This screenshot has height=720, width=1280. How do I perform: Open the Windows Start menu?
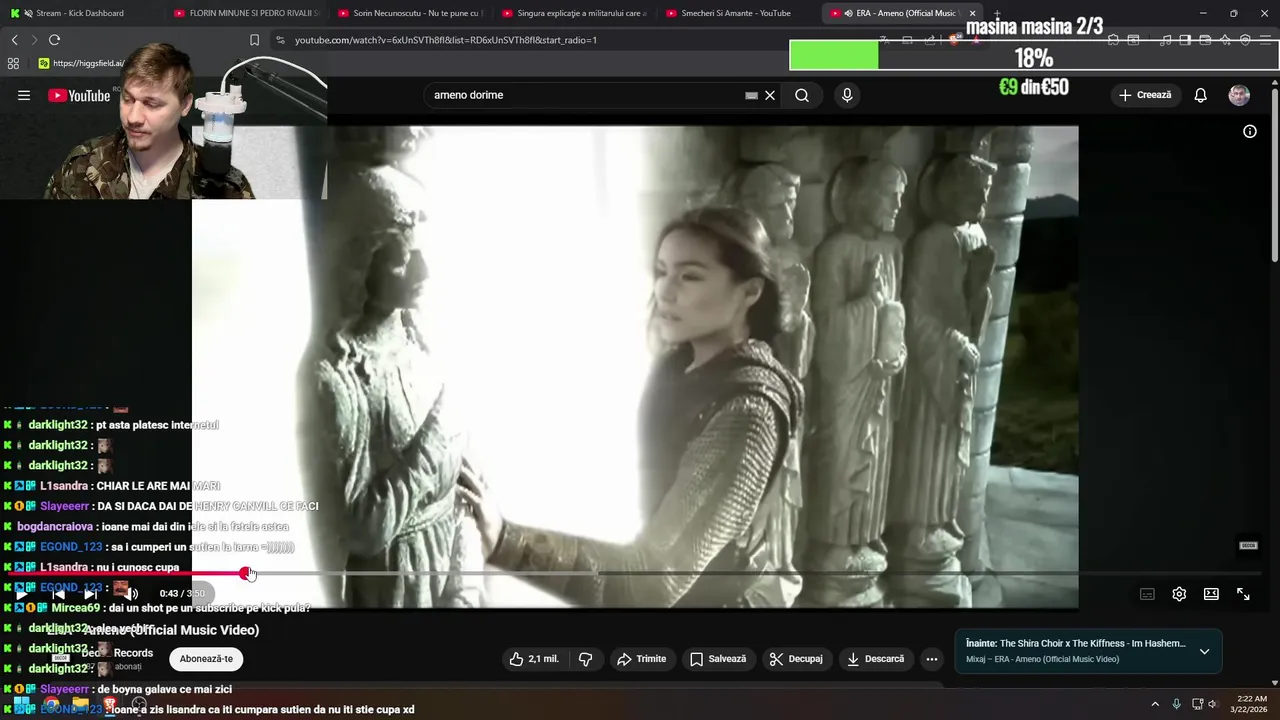(21, 704)
